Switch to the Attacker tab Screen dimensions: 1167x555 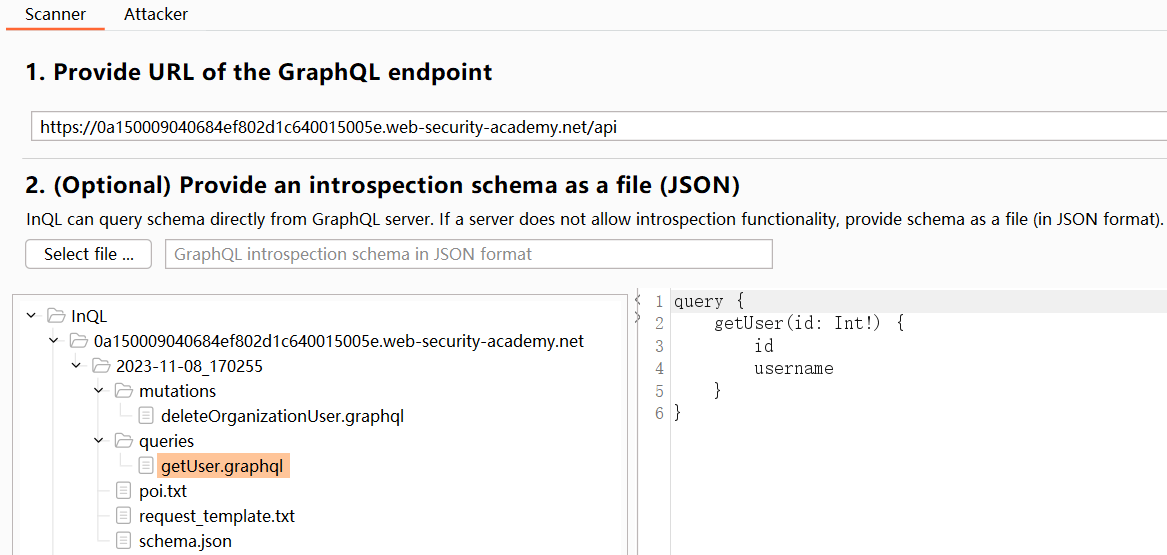click(x=156, y=15)
